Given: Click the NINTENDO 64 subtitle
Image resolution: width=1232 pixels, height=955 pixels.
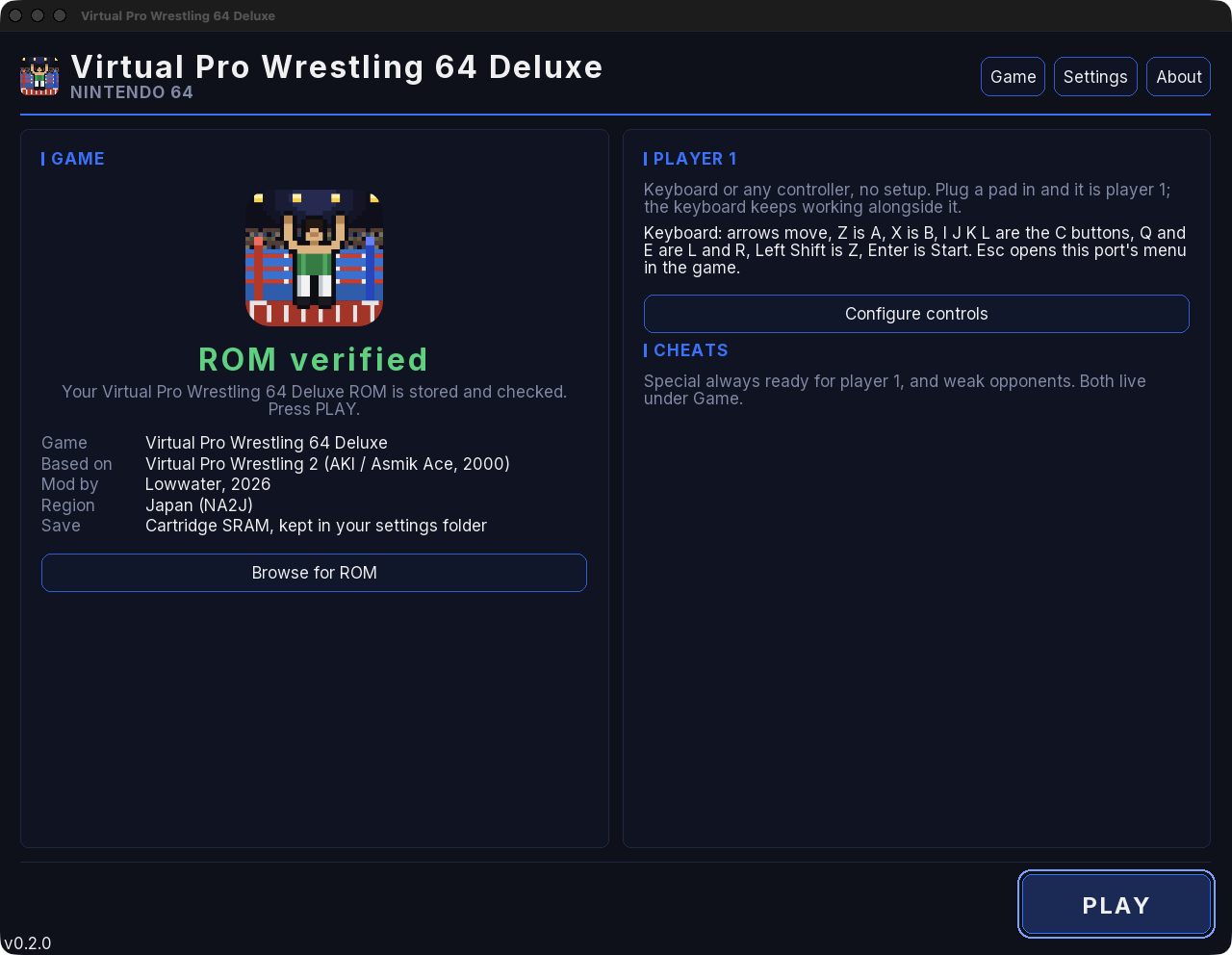Looking at the screenshot, I should click(x=132, y=92).
